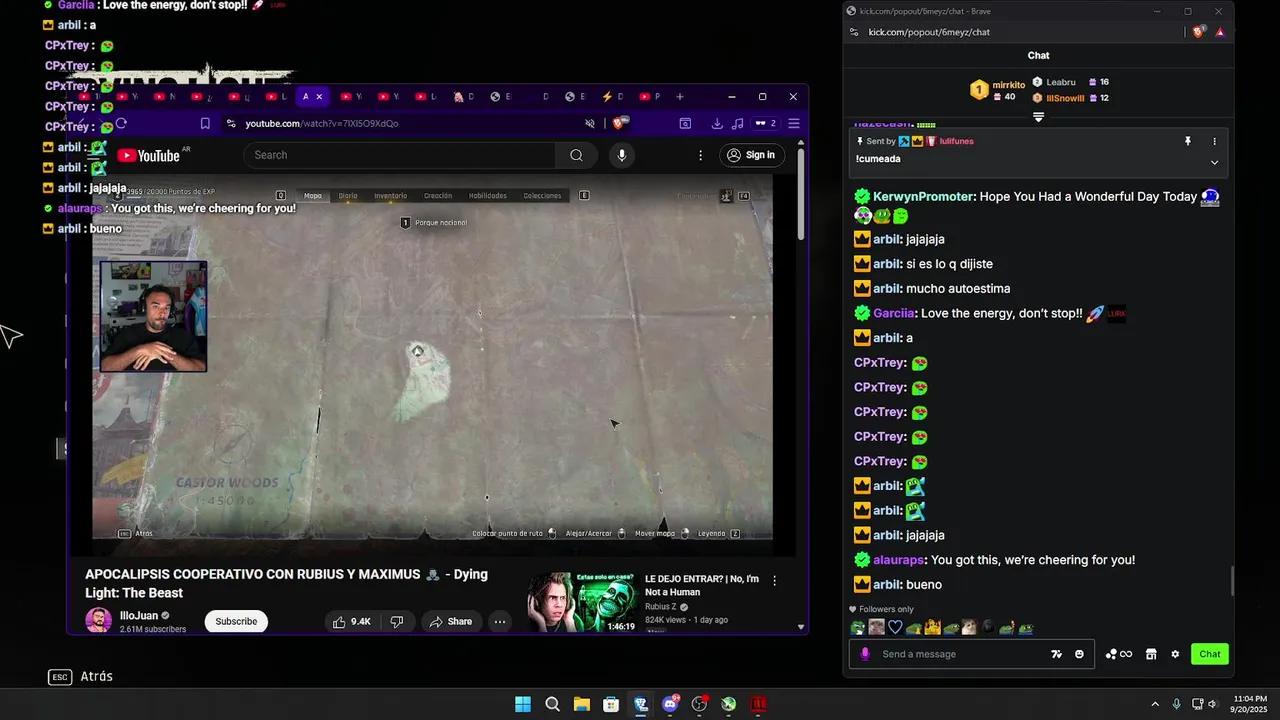Click the Habilidades tab in game video
Image resolution: width=1280 pixels, height=720 pixels.
click(488, 196)
